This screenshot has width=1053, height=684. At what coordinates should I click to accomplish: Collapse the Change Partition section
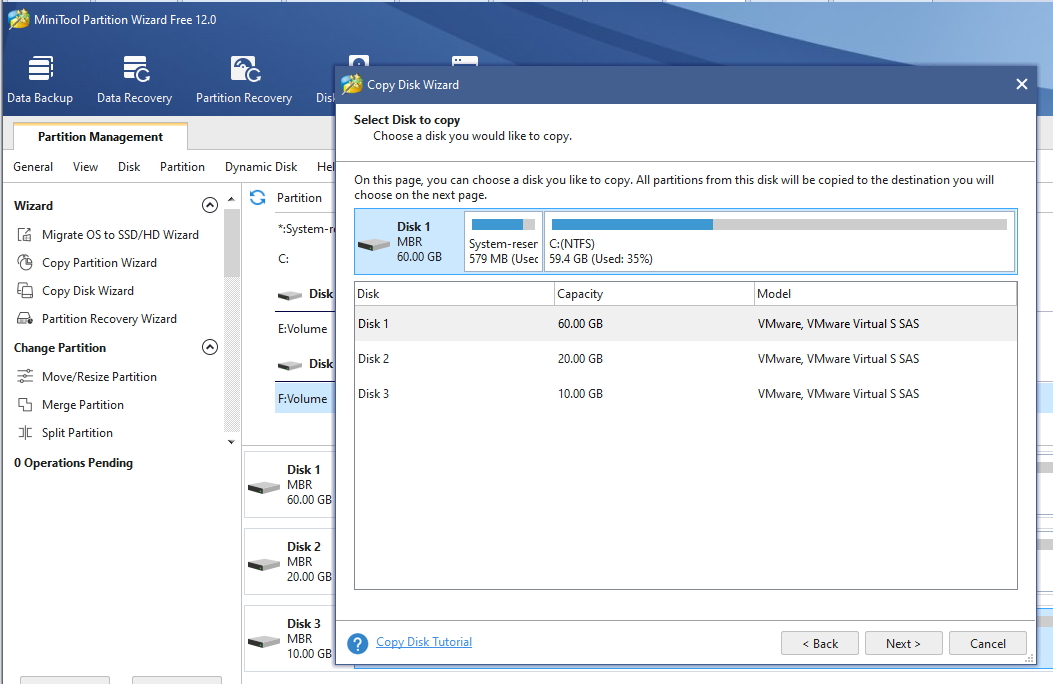pos(210,347)
